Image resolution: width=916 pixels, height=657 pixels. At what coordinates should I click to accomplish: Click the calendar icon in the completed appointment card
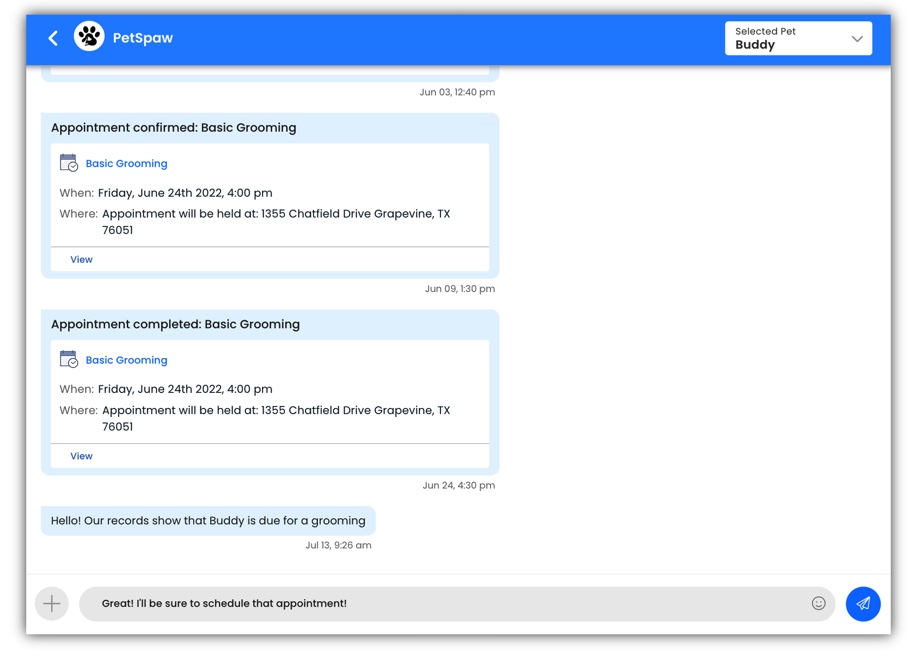click(x=68, y=359)
